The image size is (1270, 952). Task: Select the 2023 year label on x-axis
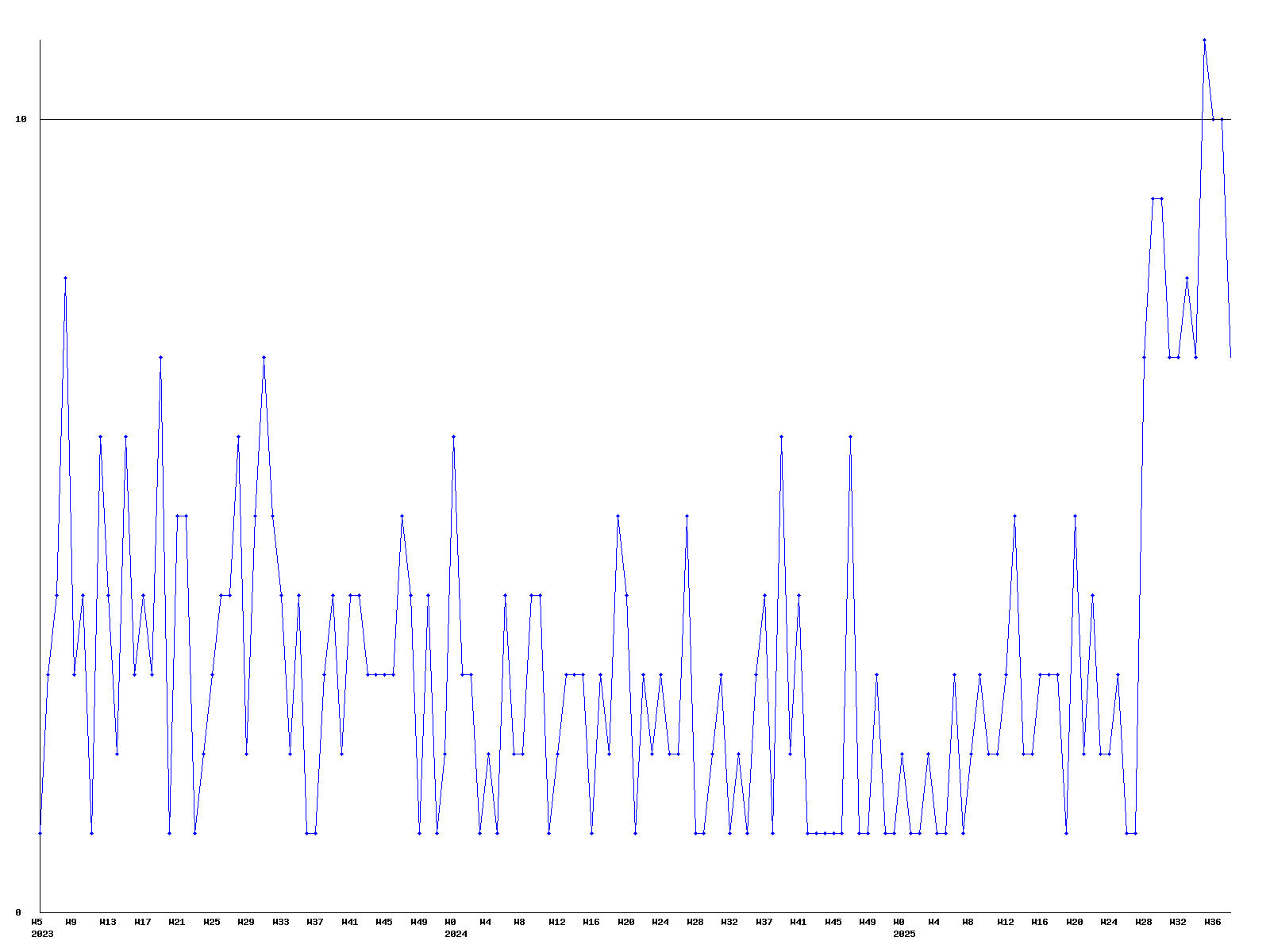pyautogui.click(x=42, y=935)
